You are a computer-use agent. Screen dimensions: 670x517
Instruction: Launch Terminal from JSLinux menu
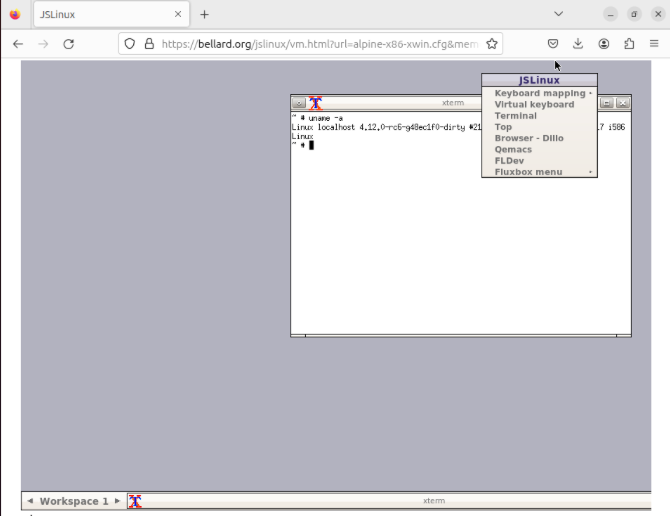pos(539,116)
